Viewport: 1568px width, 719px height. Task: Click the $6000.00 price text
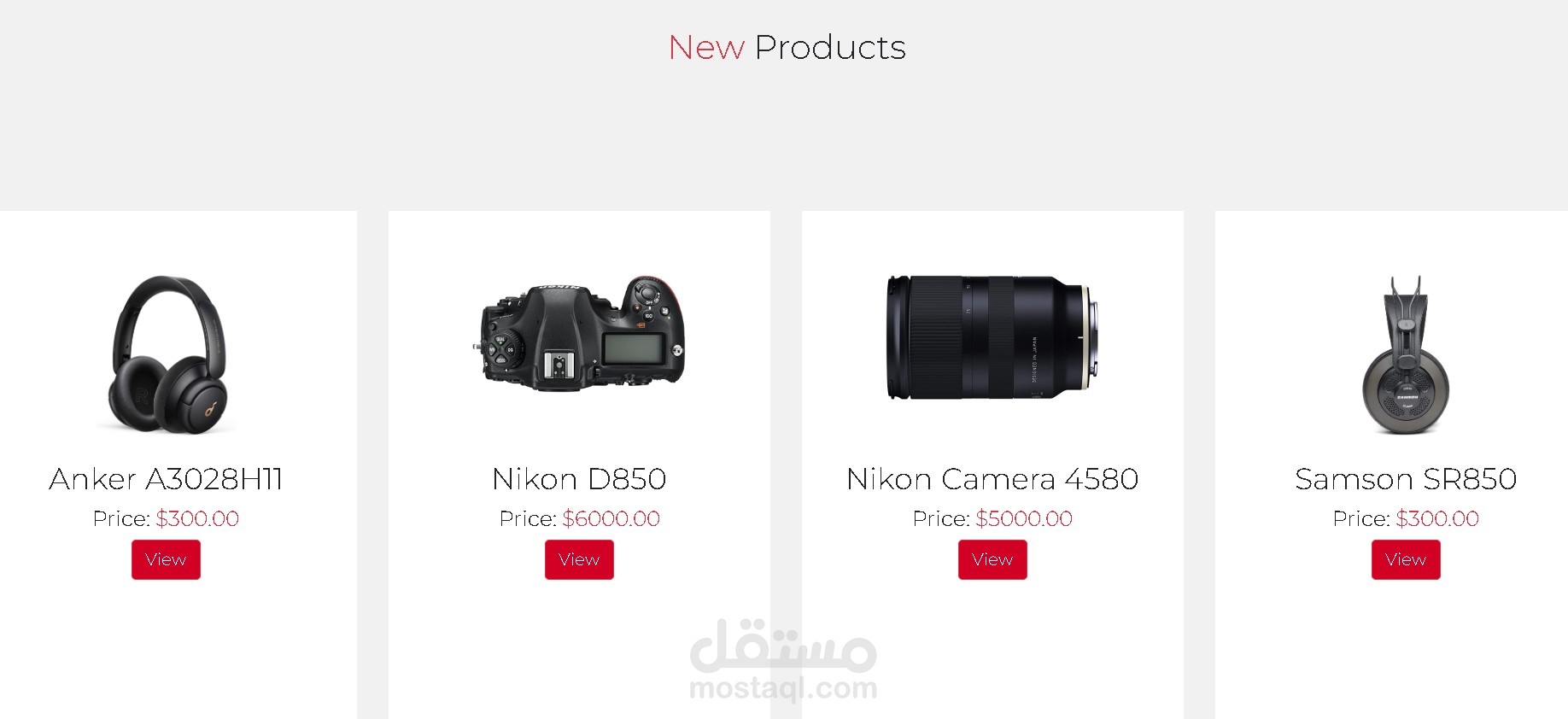(x=611, y=518)
